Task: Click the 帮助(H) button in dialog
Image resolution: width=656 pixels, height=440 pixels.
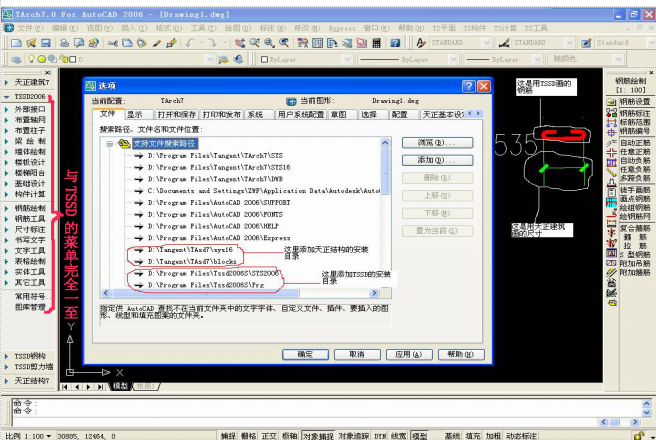Action: (x=461, y=354)
